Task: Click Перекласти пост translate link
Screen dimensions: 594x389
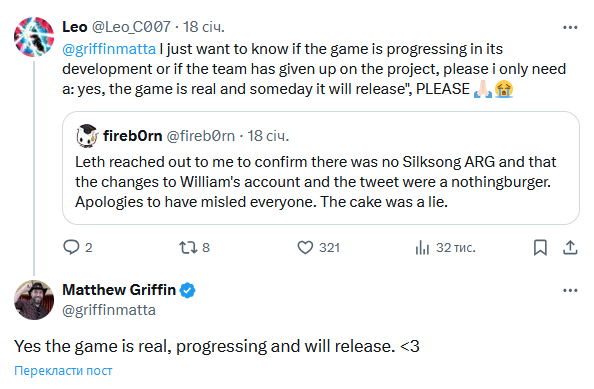Action: [x=63, y=370]
